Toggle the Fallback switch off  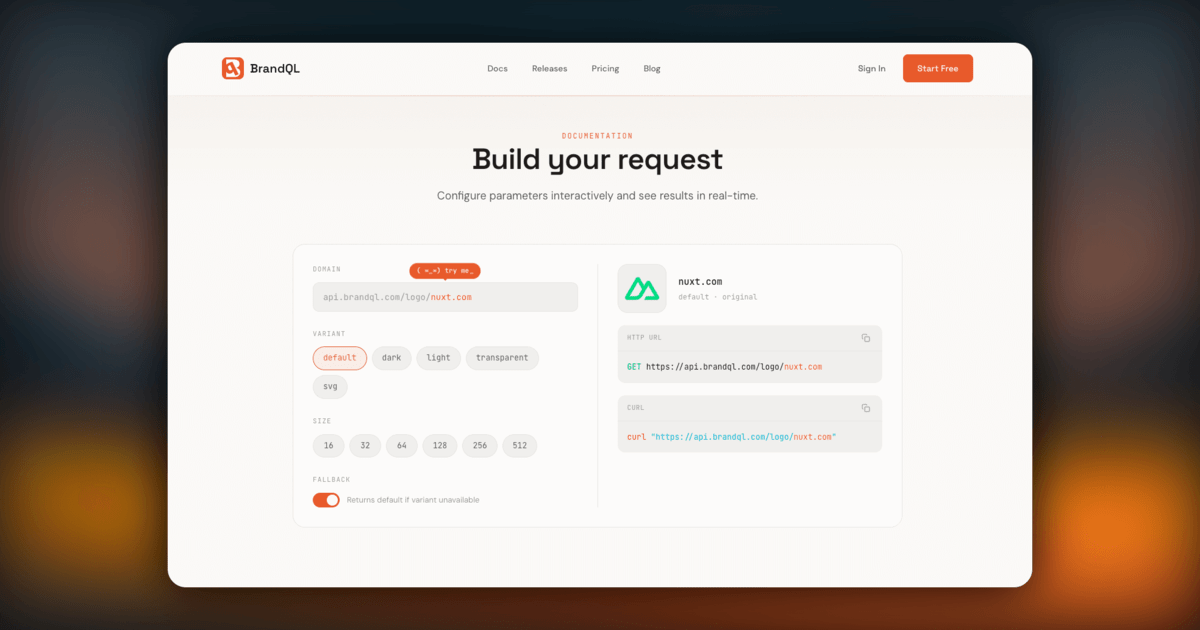[326, 500]
